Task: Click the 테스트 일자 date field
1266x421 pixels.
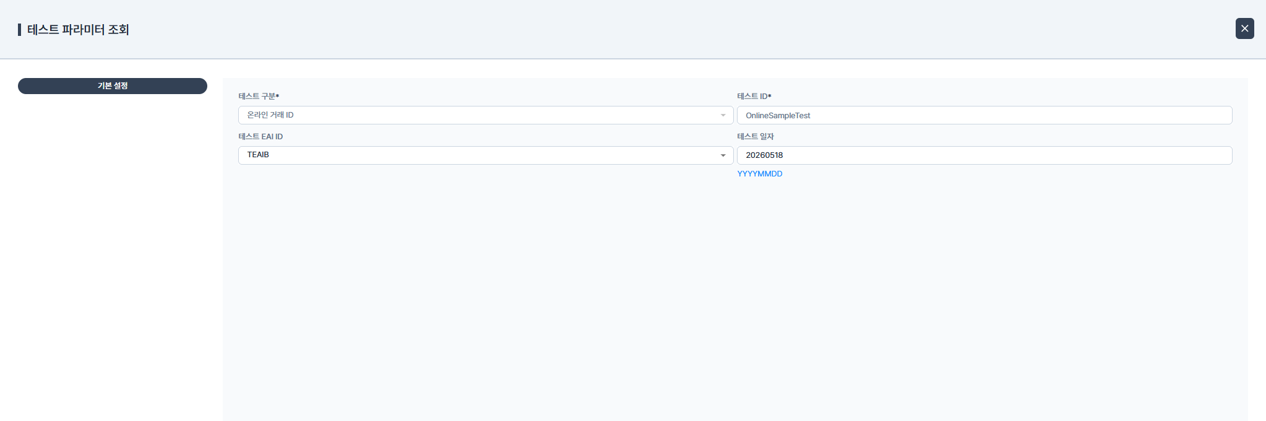Action: (984, 155)
